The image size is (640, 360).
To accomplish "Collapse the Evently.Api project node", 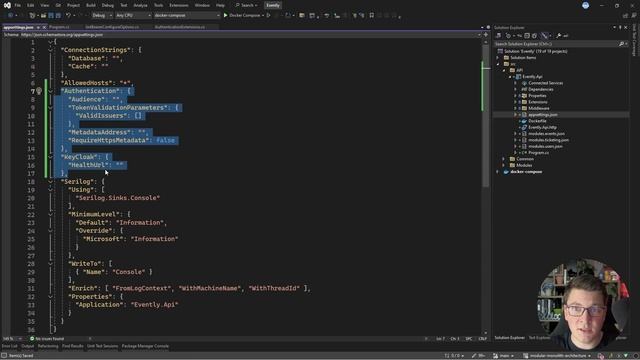I will click(x=510, y=77).
